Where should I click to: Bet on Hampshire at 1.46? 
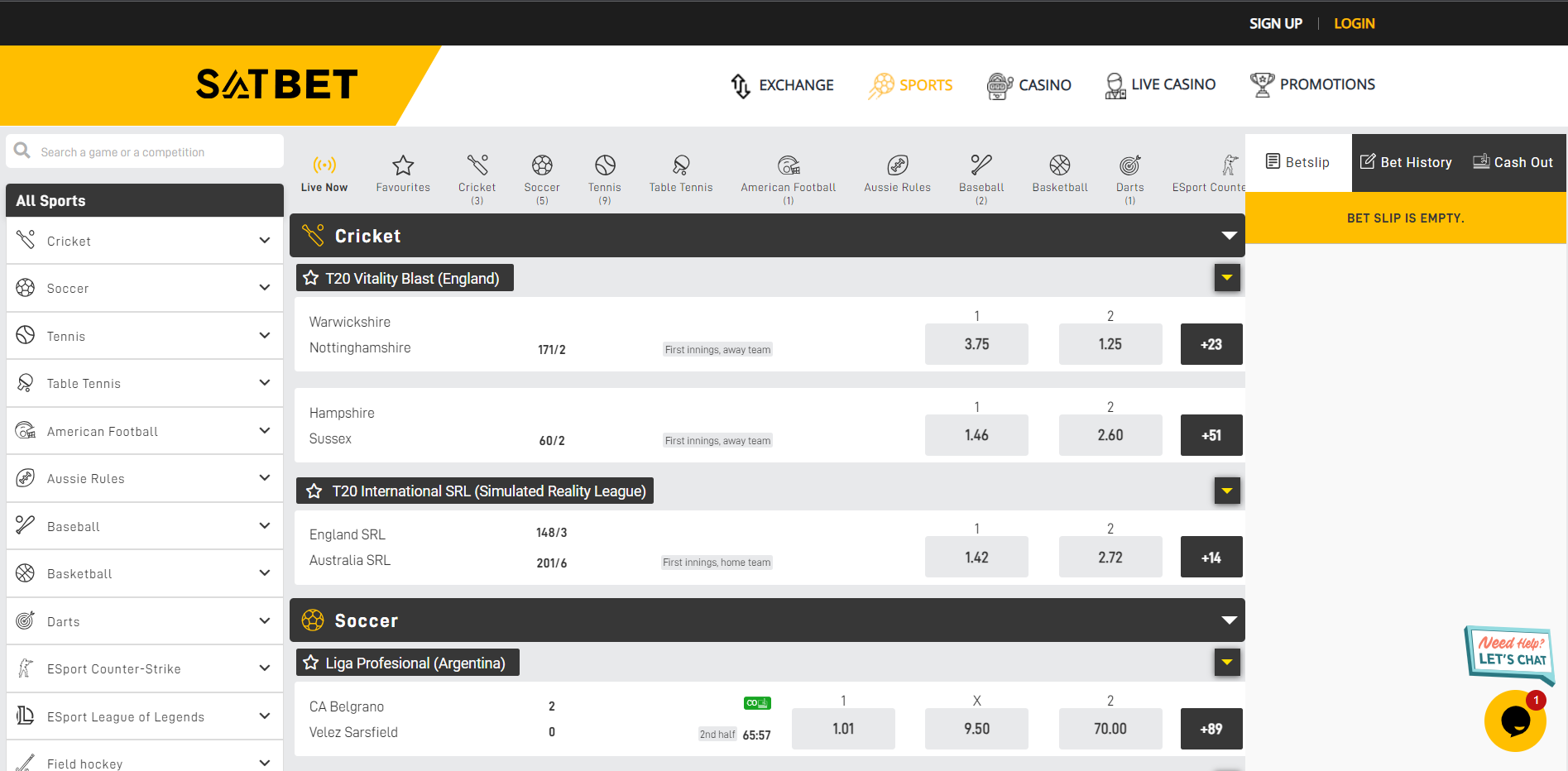pos(976,435)
